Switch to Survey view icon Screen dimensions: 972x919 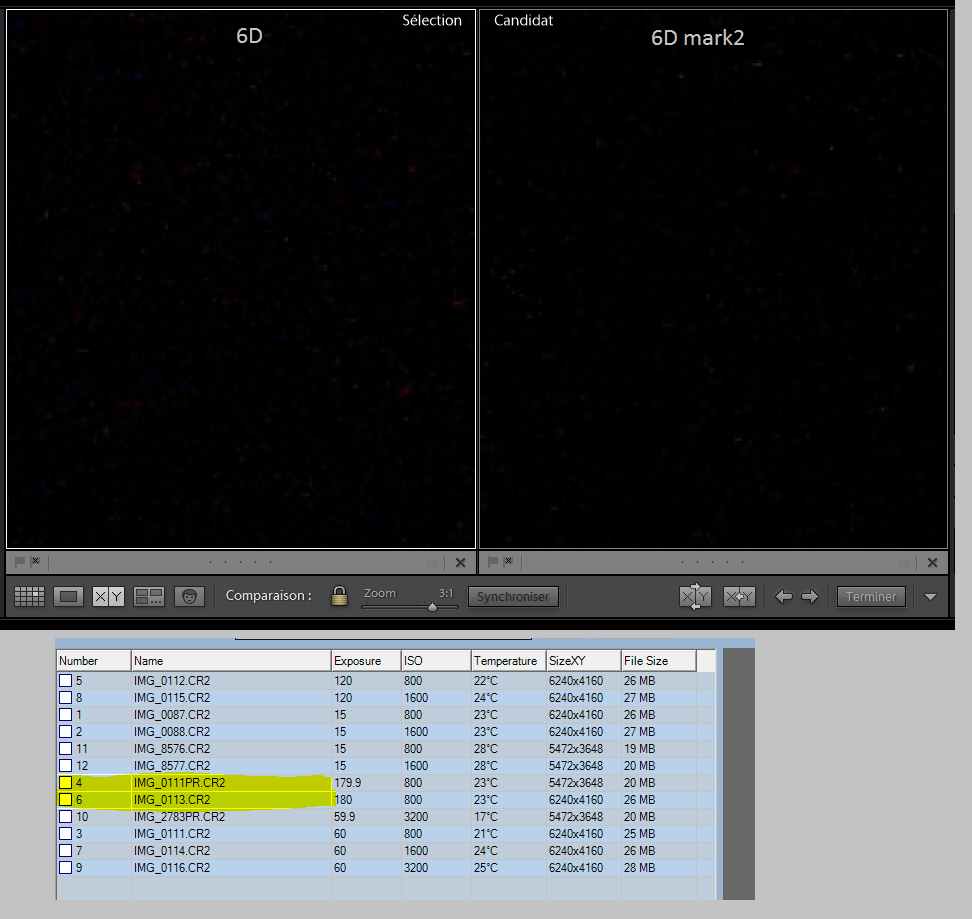149,596
